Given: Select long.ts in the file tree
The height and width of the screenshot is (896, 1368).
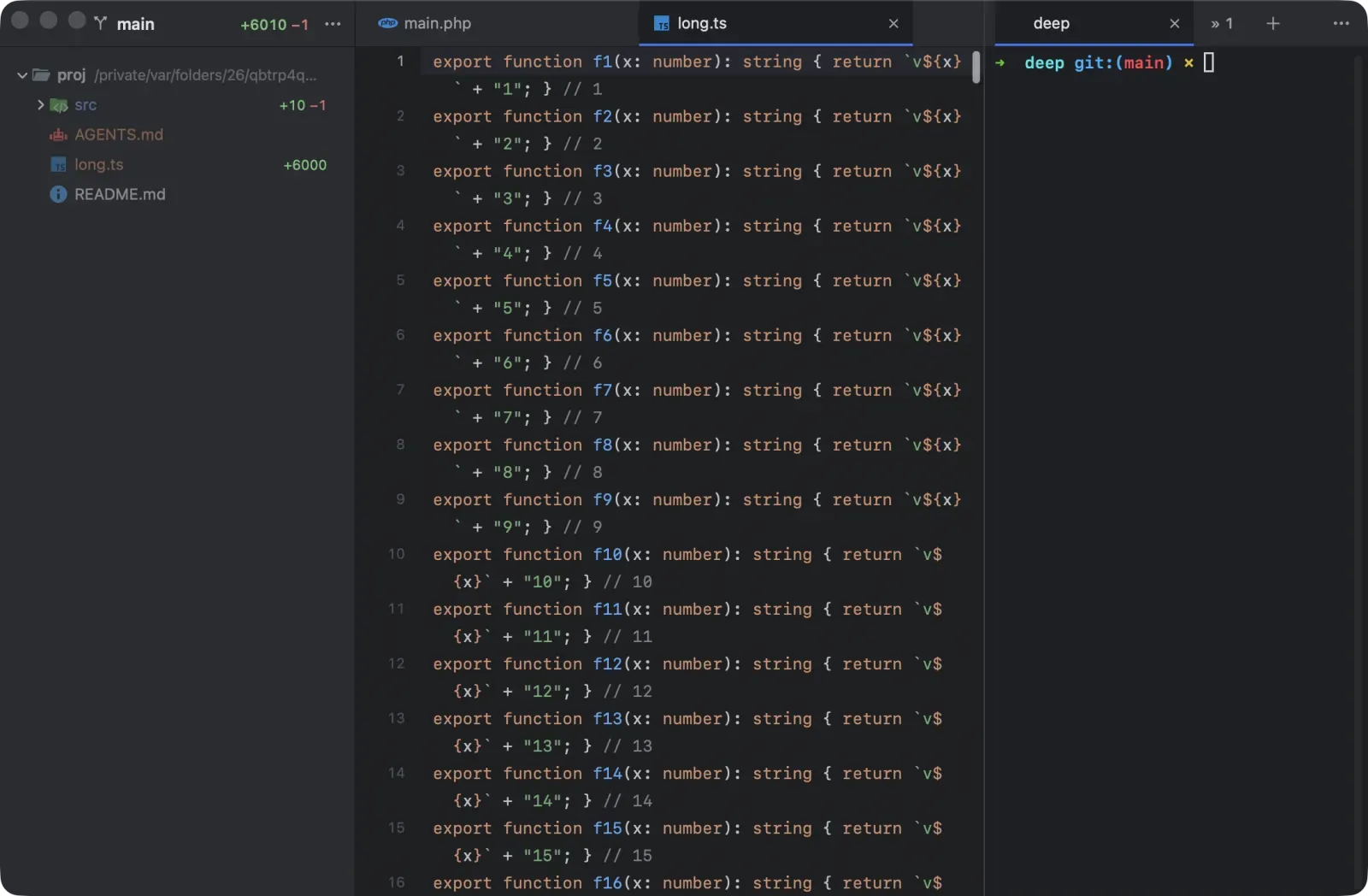Looking at the screenshot, I should click(x=98, y=164).
